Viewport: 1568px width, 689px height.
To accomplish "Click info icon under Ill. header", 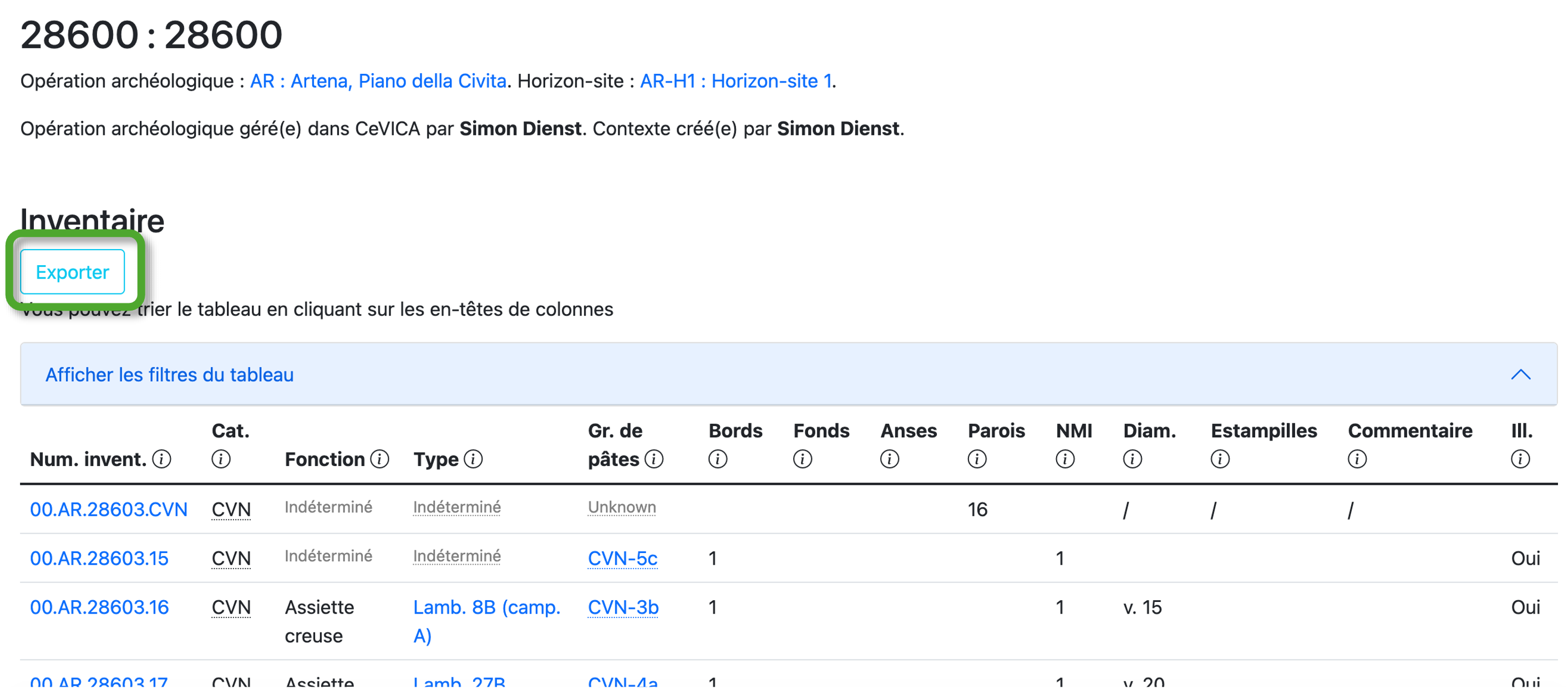I will 1520,459.
